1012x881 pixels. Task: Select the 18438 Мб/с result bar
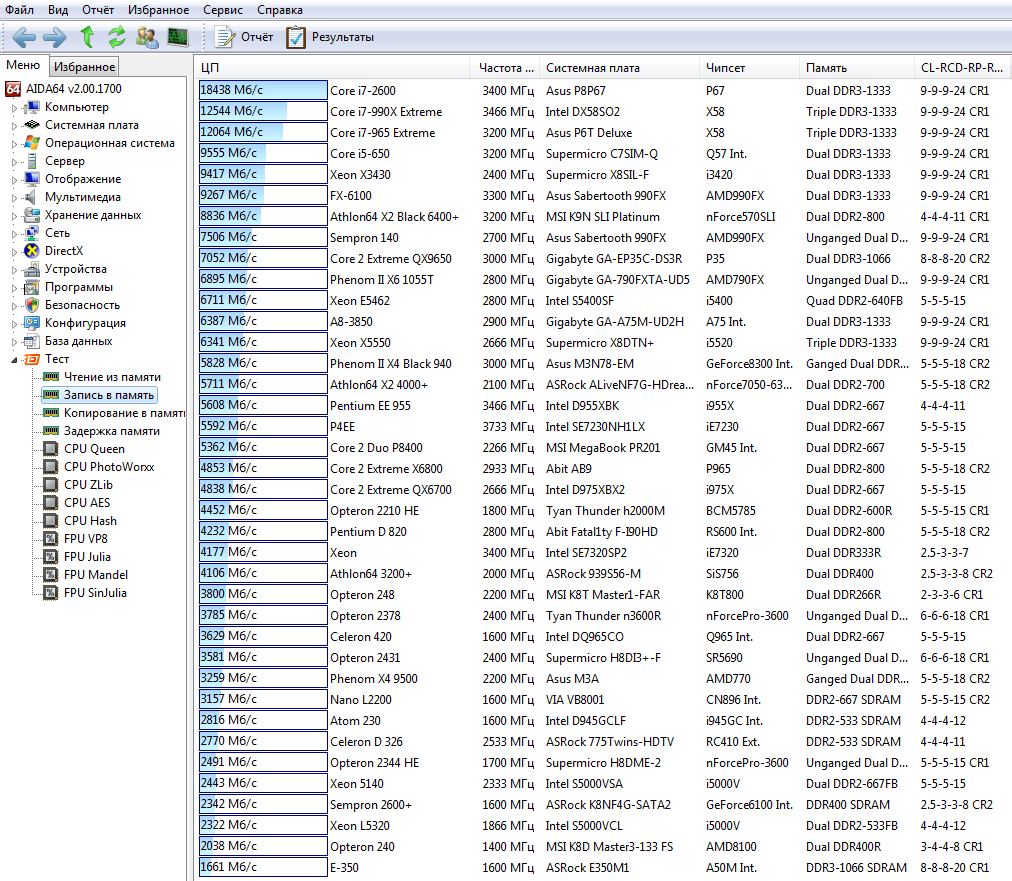pyautogui.click(x=263, y=90)
